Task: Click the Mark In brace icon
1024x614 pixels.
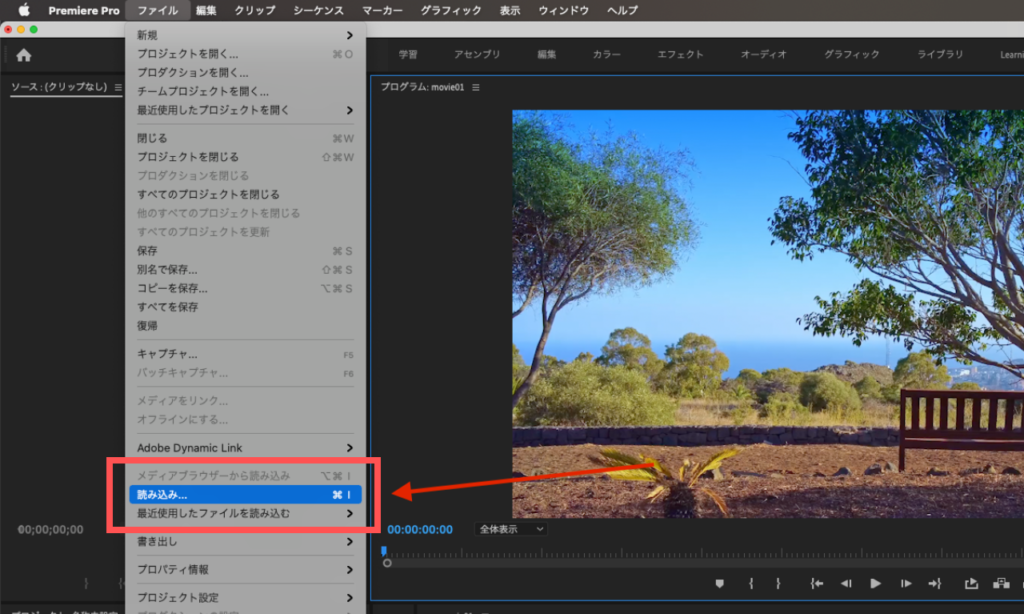Action: pyautogui.click(x=751, y=583)
